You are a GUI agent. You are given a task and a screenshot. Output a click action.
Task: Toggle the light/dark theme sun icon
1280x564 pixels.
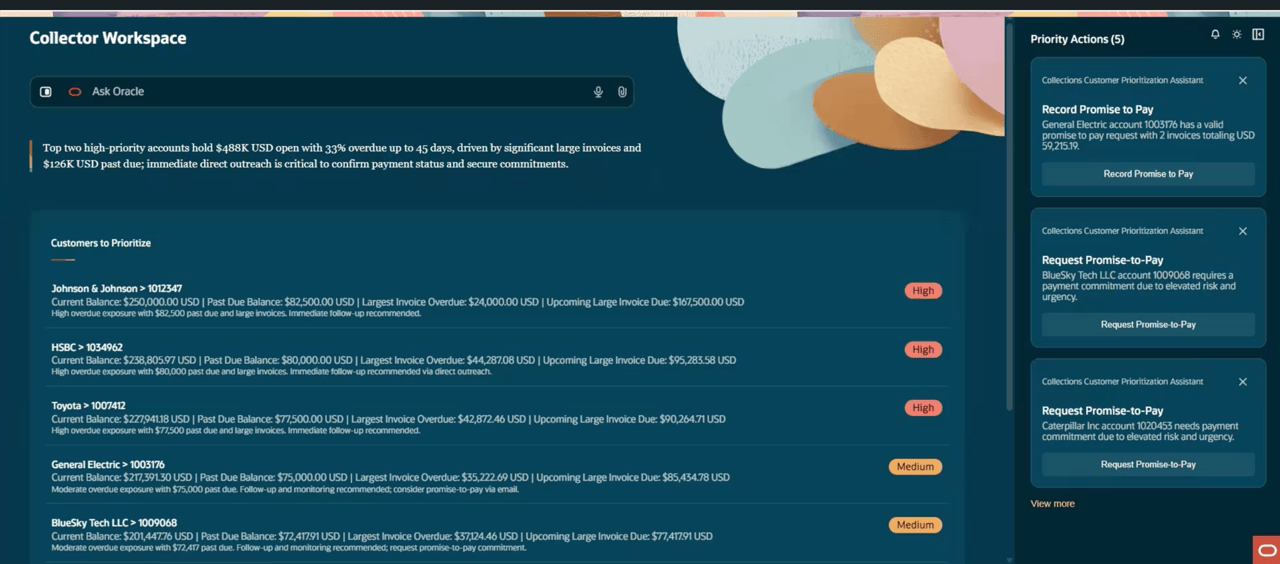pyautogui.click(x=1237, y=34)
